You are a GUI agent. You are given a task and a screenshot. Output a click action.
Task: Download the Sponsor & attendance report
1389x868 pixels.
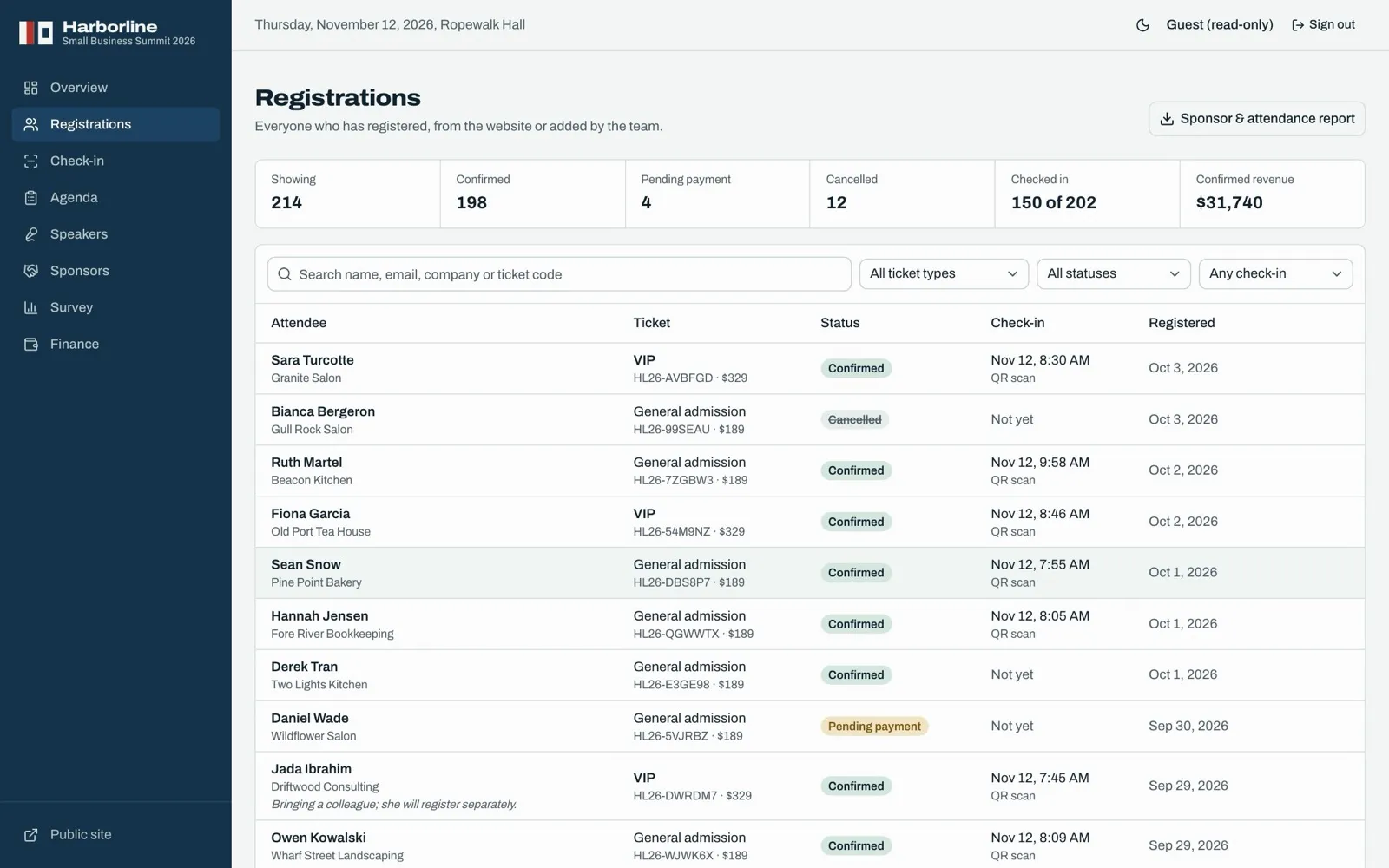click(x=1256, y=119)
